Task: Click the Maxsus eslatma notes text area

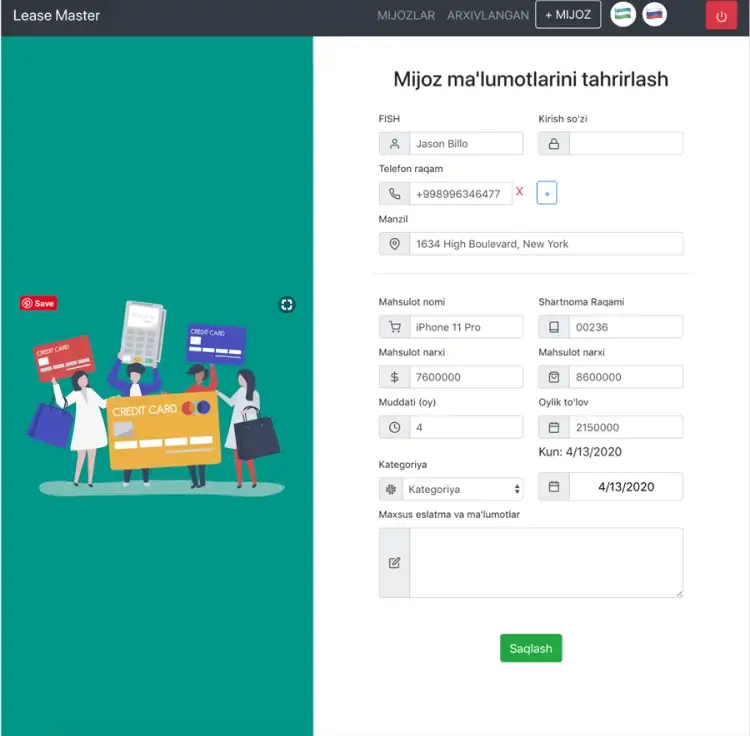Action: pyautogui.click(x=545, y=563)
